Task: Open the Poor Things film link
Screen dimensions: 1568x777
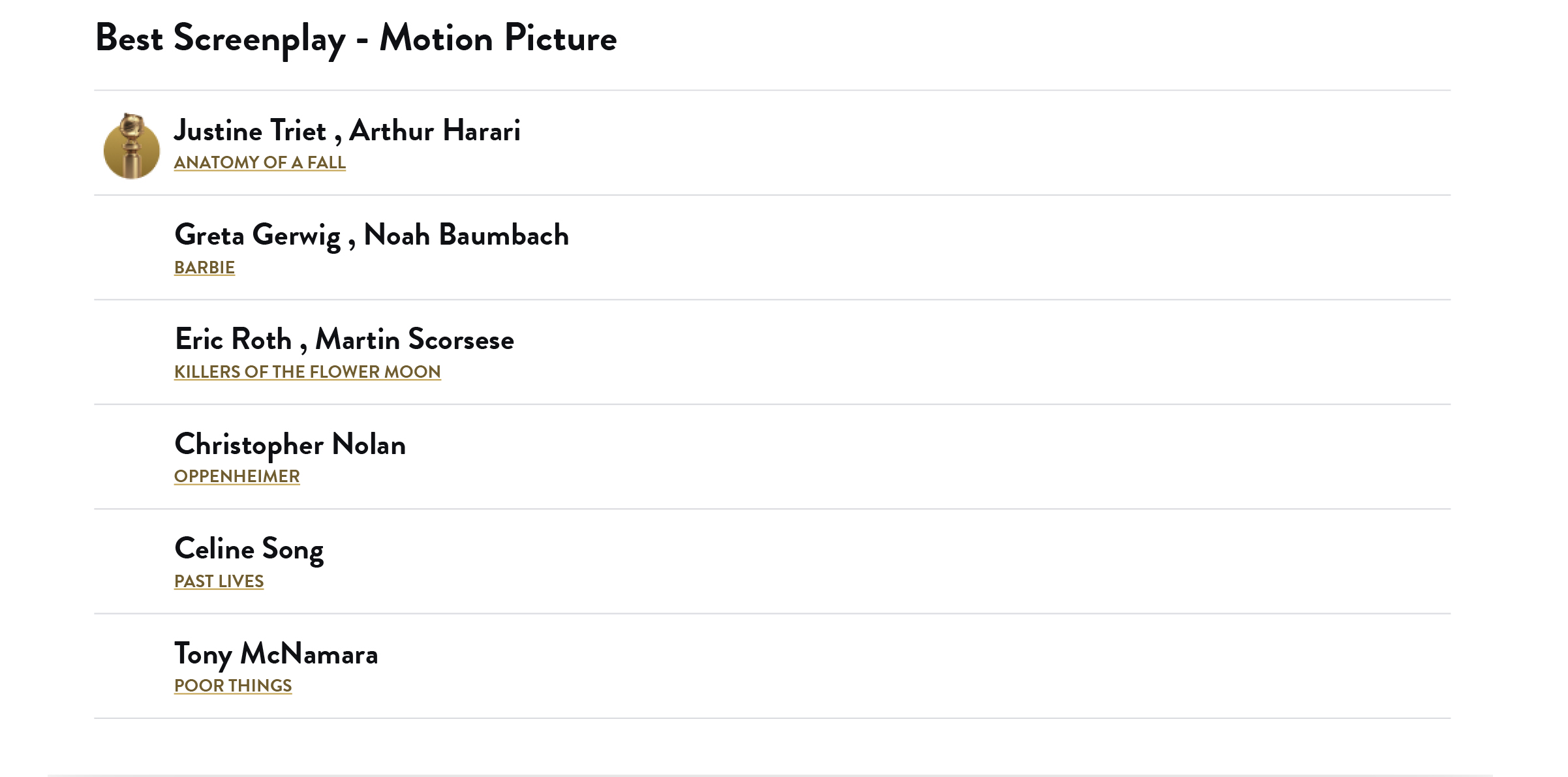Action: tap(233, 686)
